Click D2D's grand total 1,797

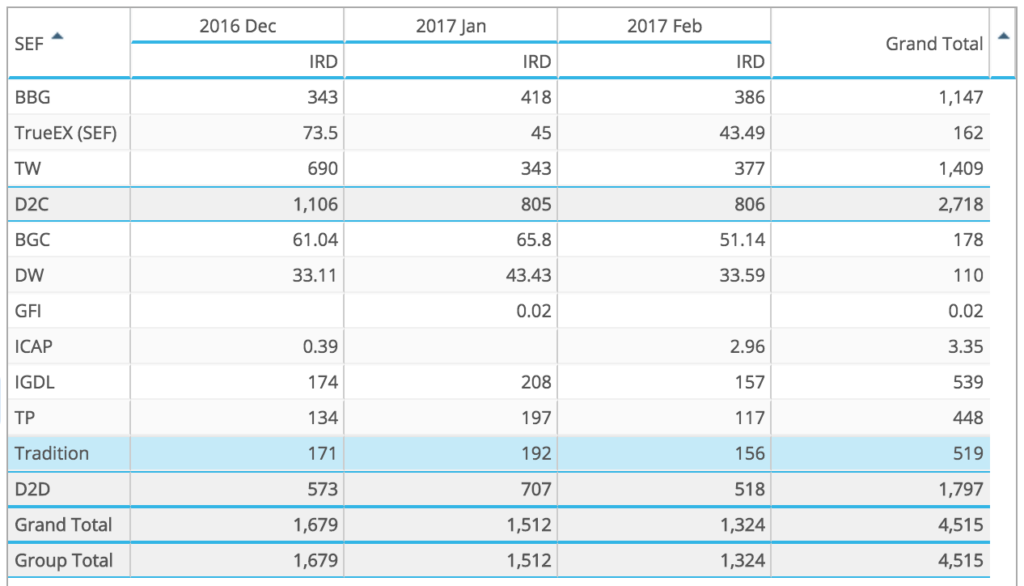pos(961,489)
